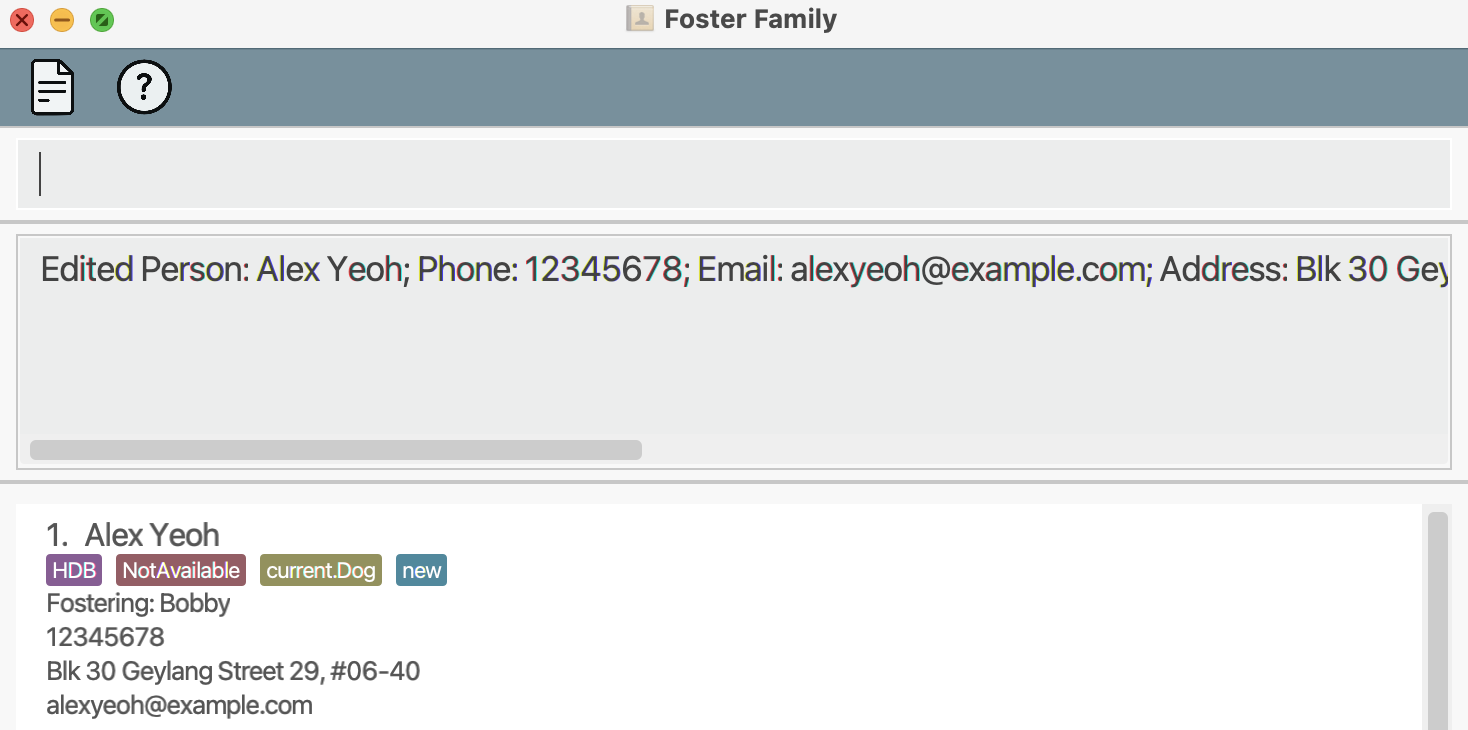Select the Alex Yeoh contact name

click(x=152, y=535)
